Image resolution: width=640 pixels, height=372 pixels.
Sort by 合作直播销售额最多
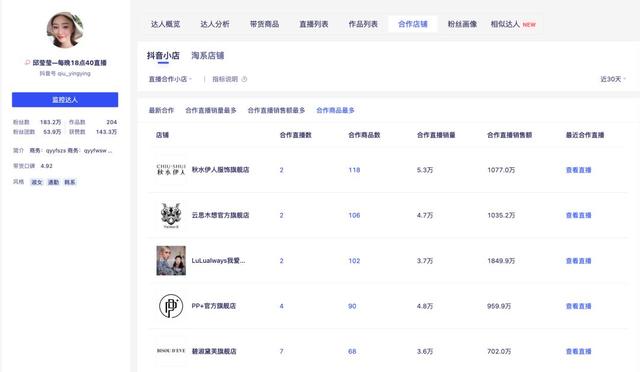click(x=276, y=110)
